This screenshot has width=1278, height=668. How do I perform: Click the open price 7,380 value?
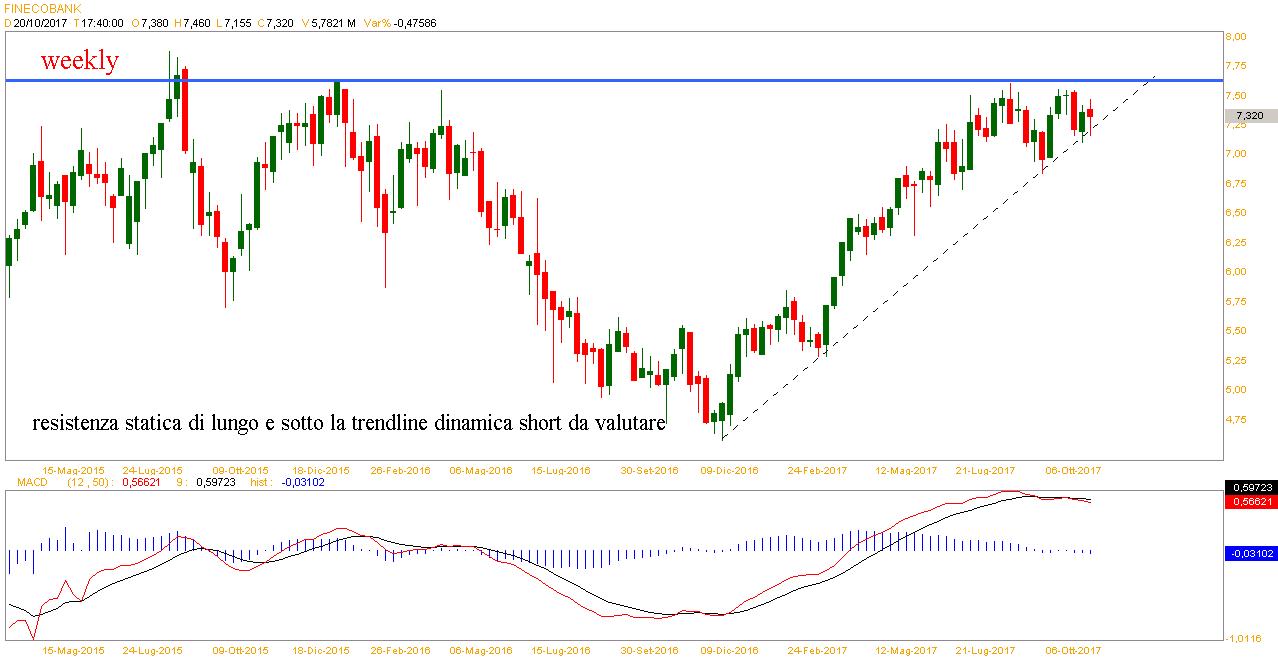coord(154,22)
